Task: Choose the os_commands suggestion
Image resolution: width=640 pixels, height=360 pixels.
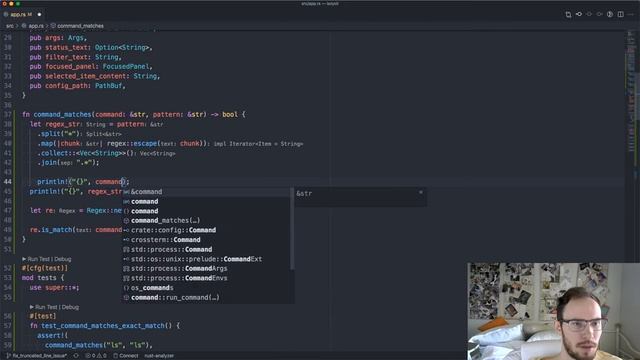Action: coord(207,288)
